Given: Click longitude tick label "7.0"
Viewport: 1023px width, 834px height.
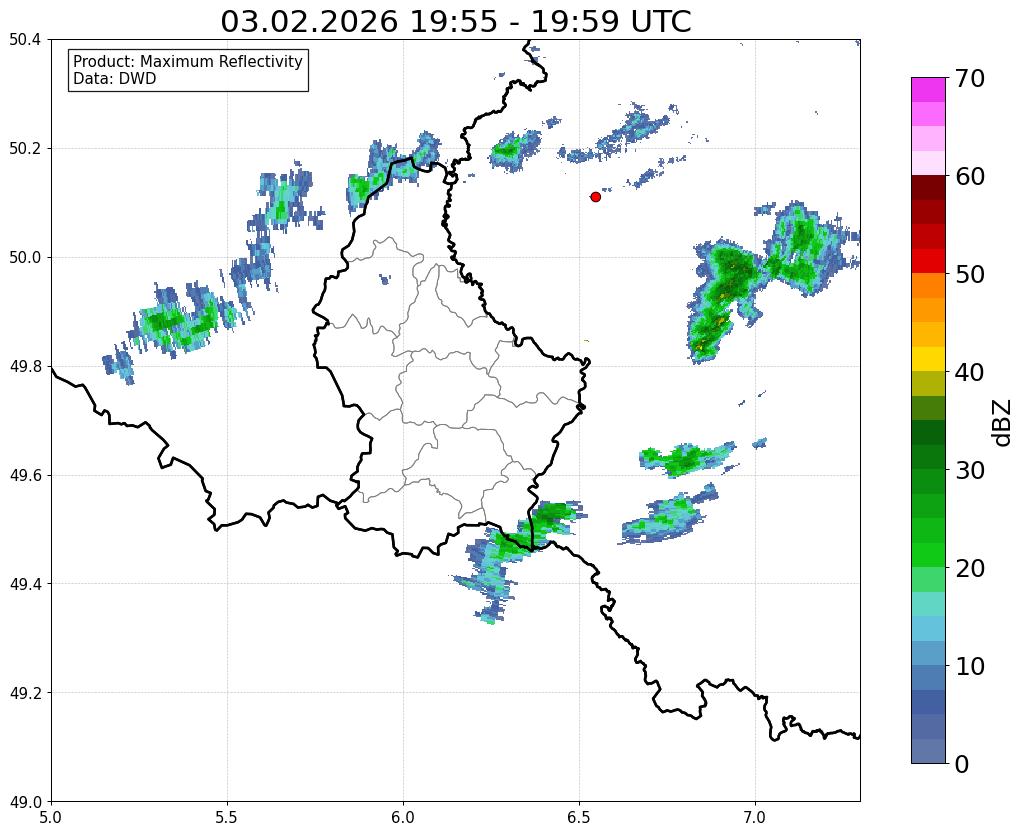Looking at the screenshot, I should (x=756, y=817).
